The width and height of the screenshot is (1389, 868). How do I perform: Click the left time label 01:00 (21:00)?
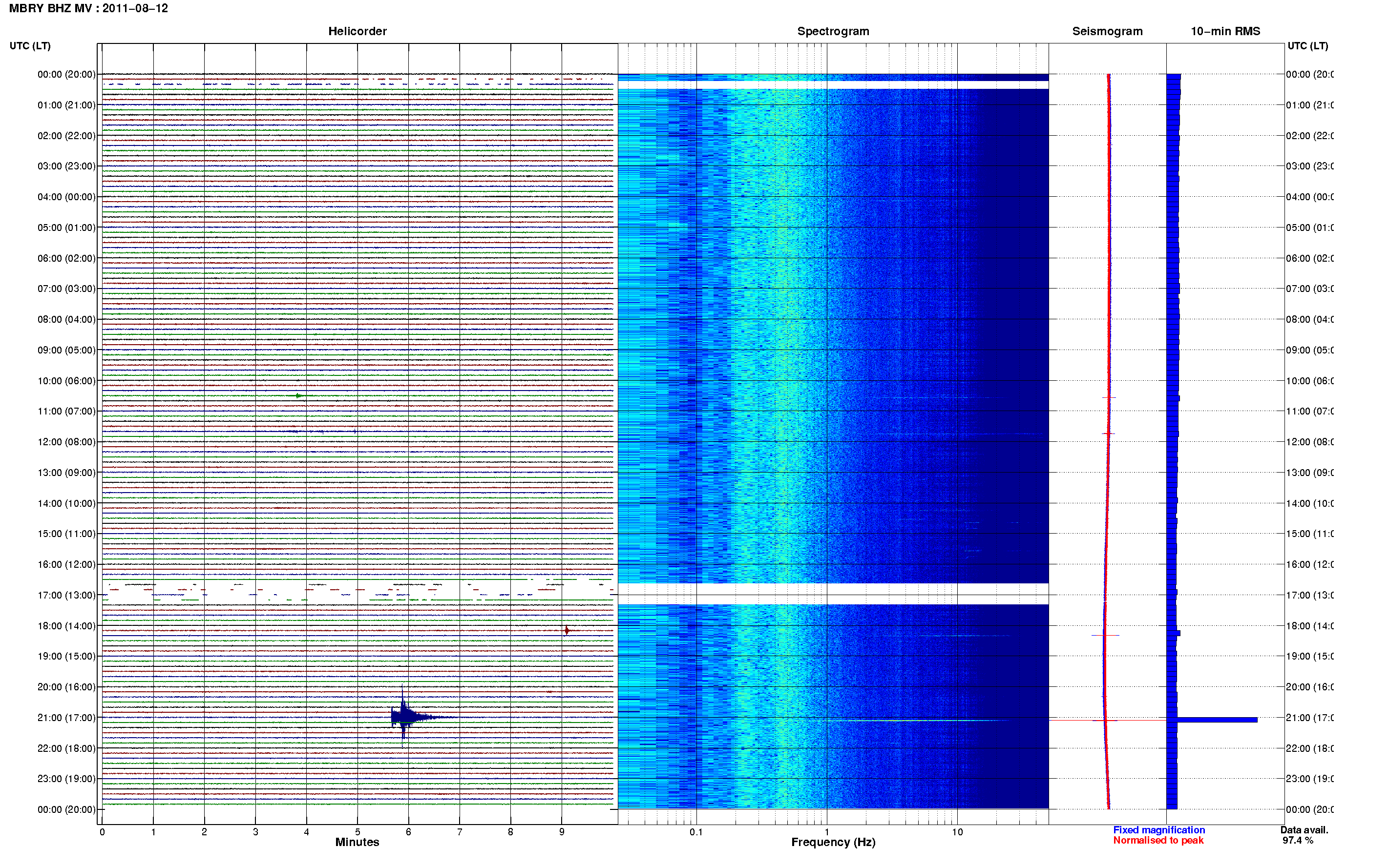point(66,105)
